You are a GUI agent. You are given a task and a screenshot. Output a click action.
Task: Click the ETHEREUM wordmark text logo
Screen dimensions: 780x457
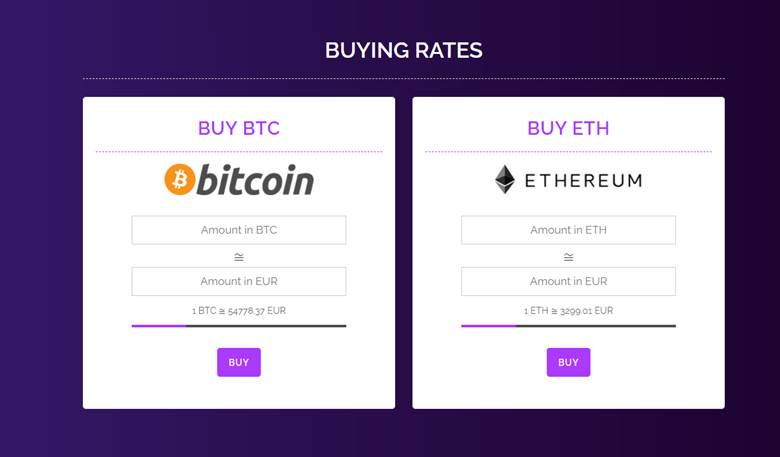click(583, 181)
